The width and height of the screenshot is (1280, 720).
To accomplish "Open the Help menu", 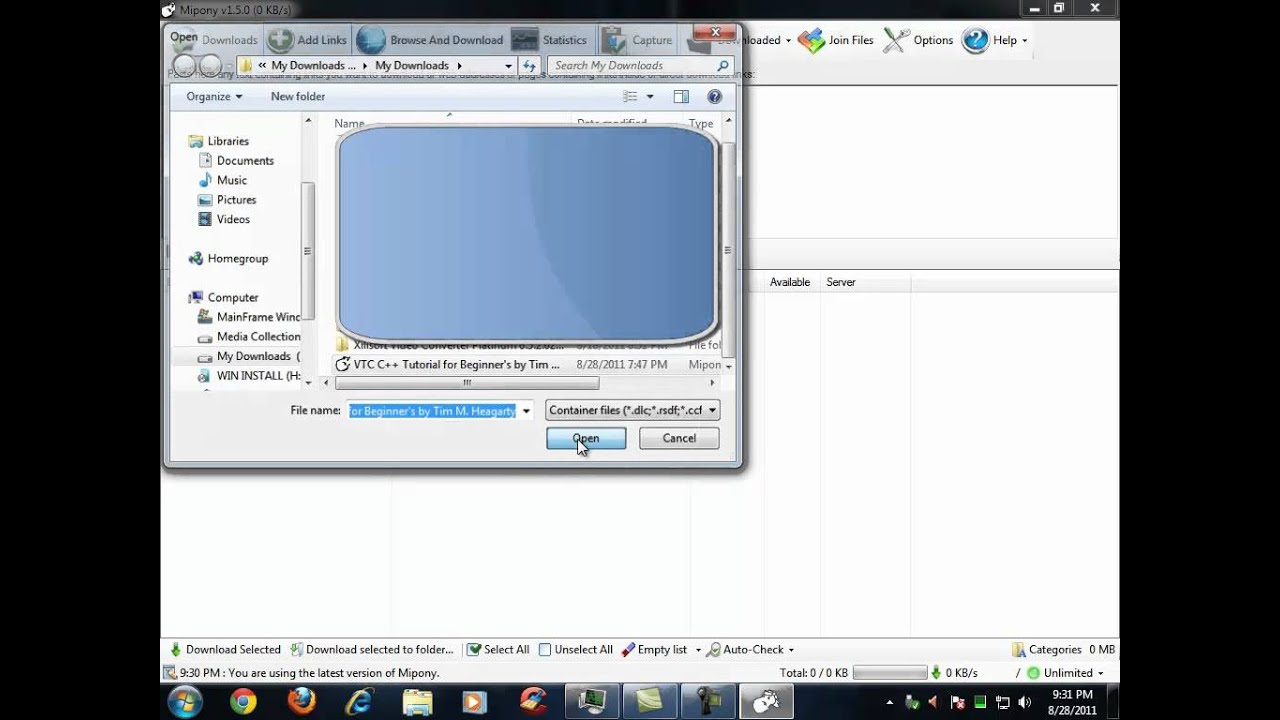I will [995, 40].
